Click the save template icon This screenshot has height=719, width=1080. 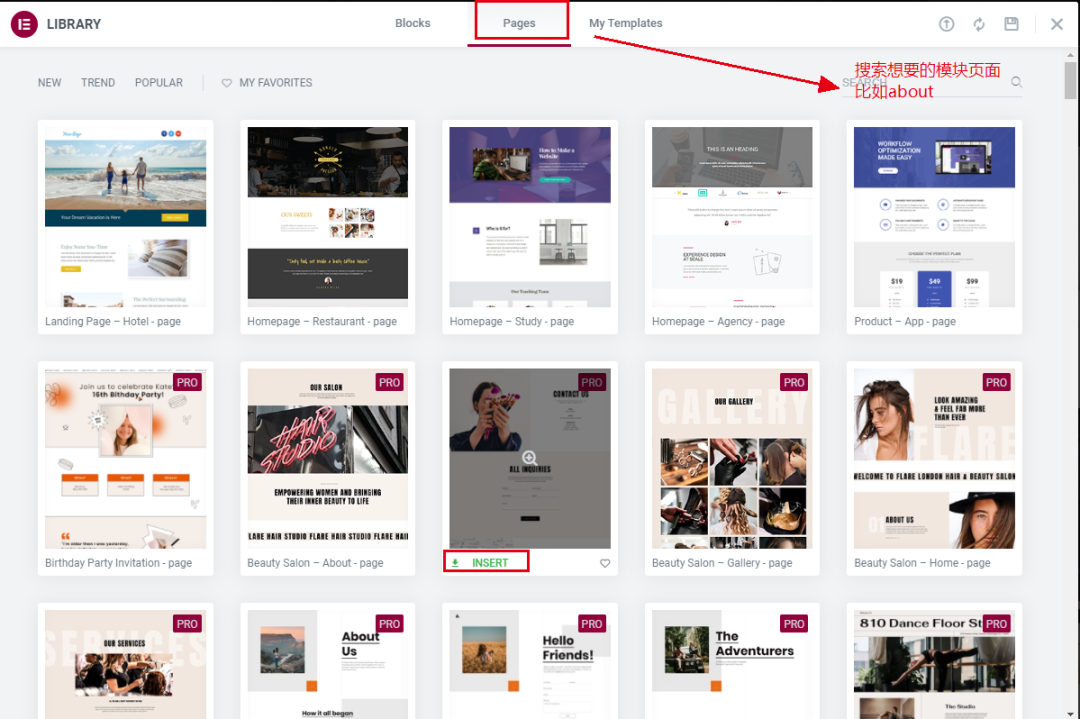click(x=1012, y=24)
